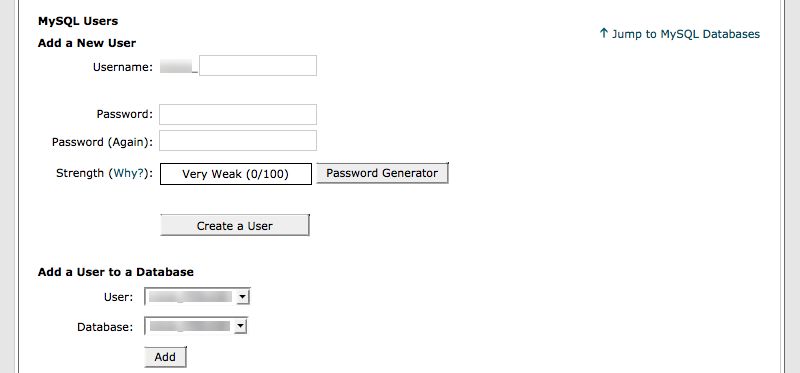800x373 pixels.
Task: Click the Database: label
Action: [105, 327]
